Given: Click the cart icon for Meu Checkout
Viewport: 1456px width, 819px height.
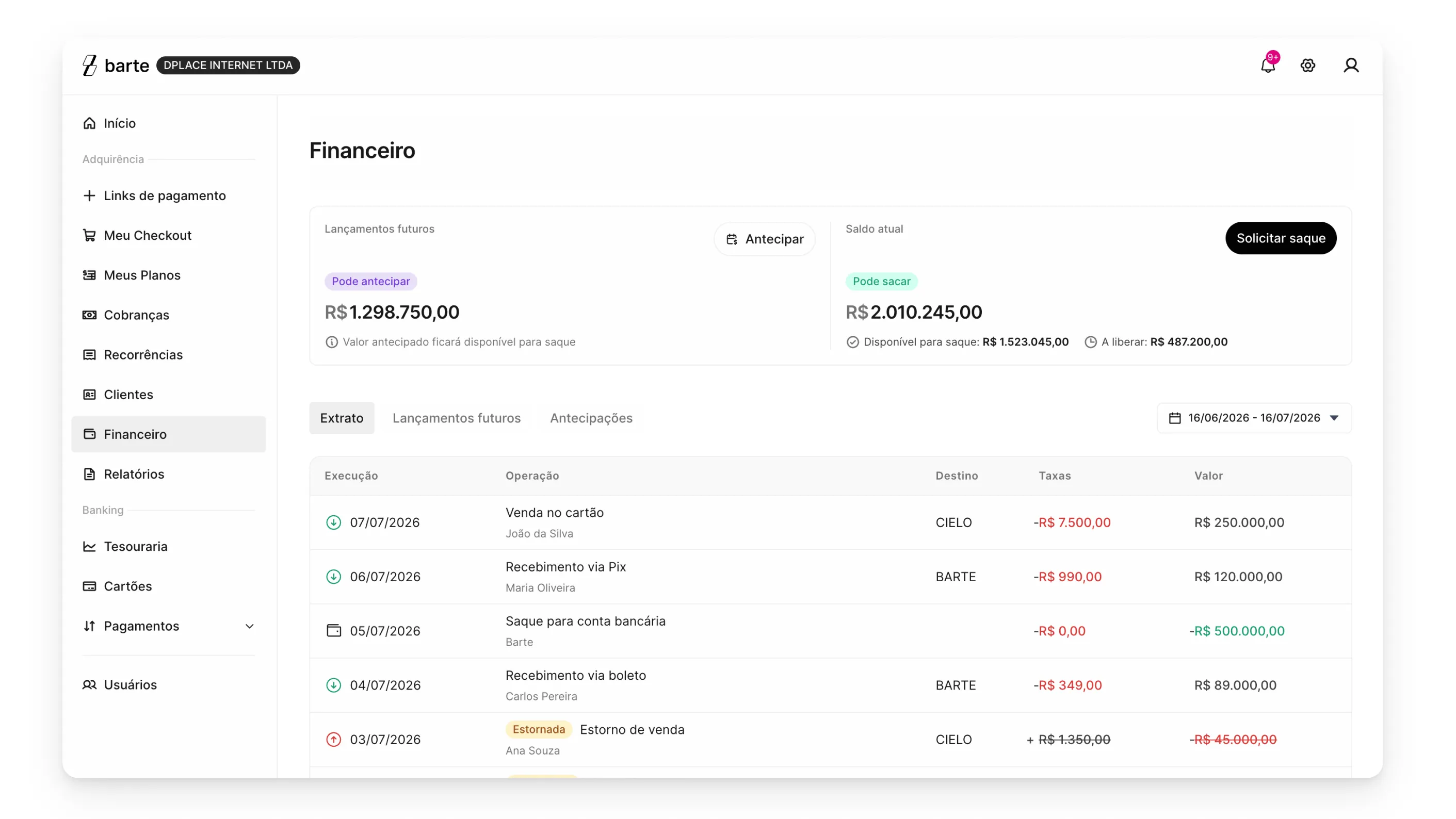Looking at the screenshot, I should tap(89, 235).
